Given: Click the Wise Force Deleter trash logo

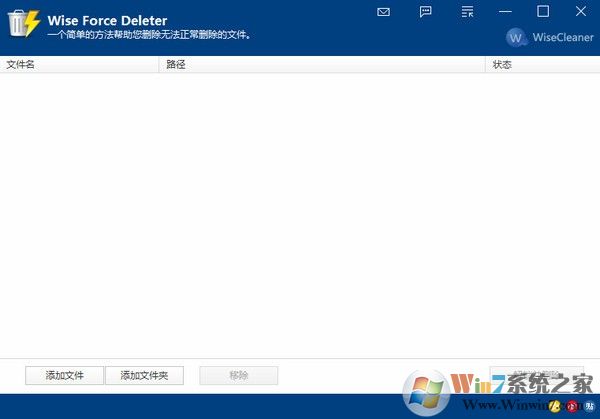Looking at the screenshot, I should (24, 23).
